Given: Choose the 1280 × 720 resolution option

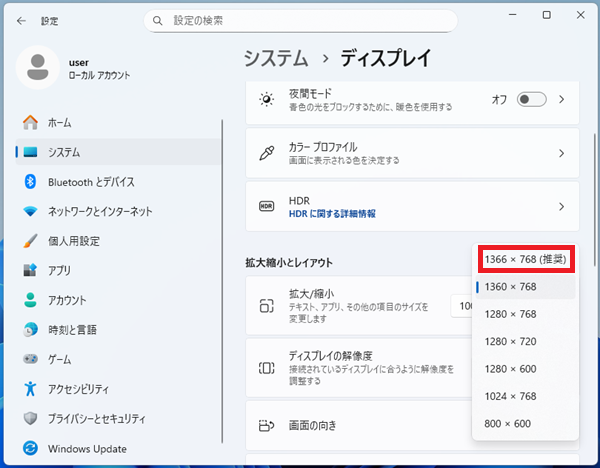Looking at the screenshot, I should tap(511, 341).
